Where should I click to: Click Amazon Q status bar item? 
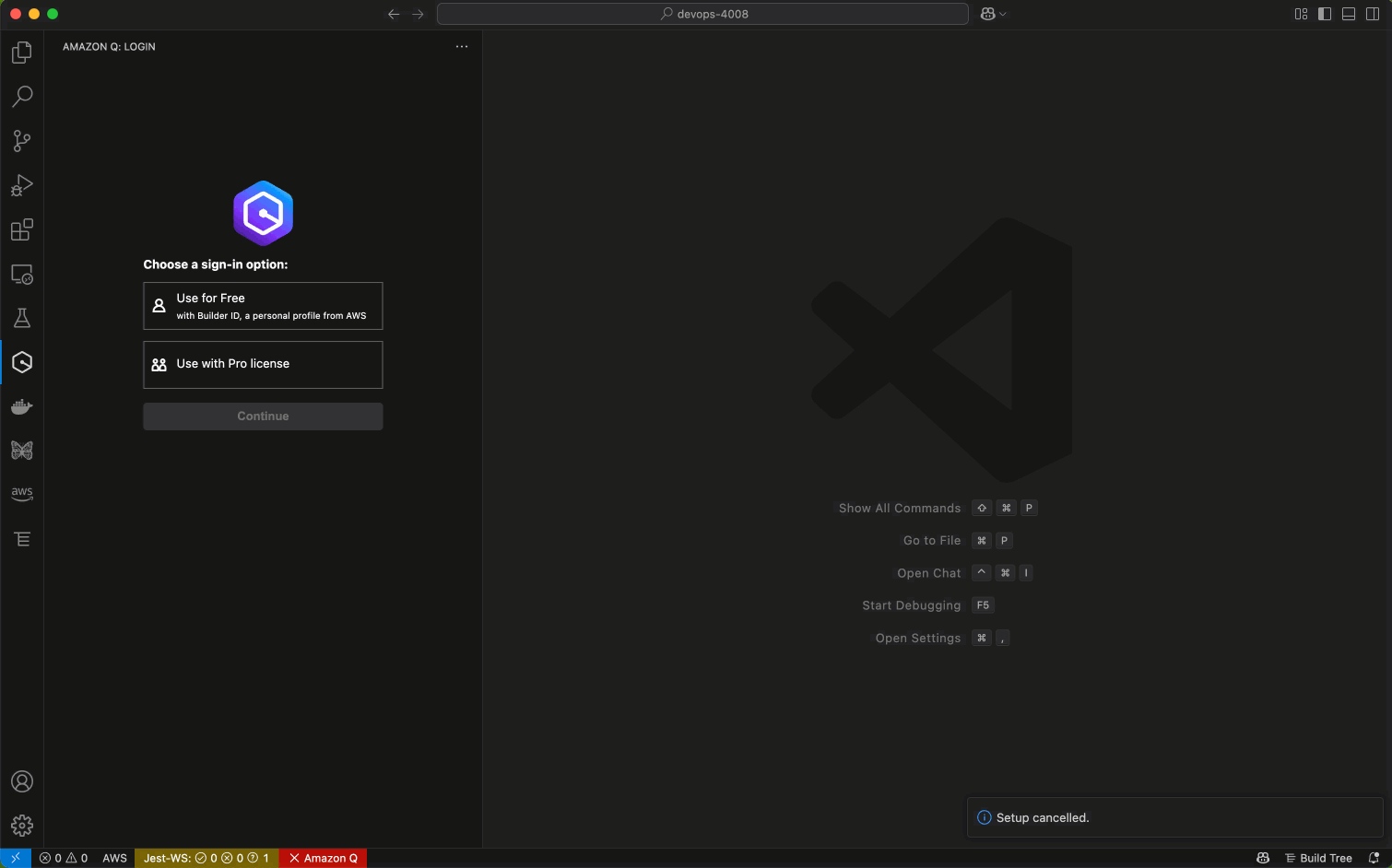(x=324, y=858)
